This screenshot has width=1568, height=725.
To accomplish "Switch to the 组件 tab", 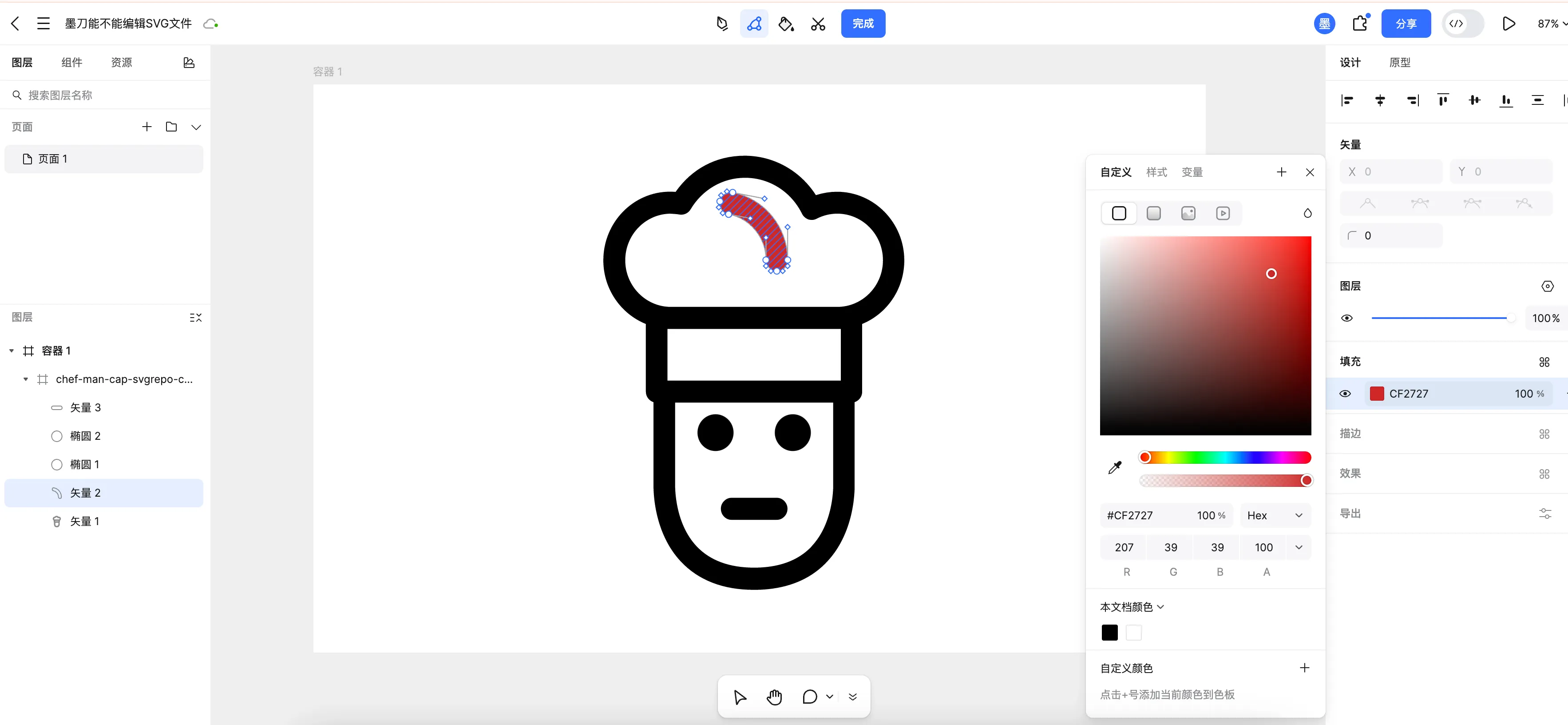I will click(72, 62).
